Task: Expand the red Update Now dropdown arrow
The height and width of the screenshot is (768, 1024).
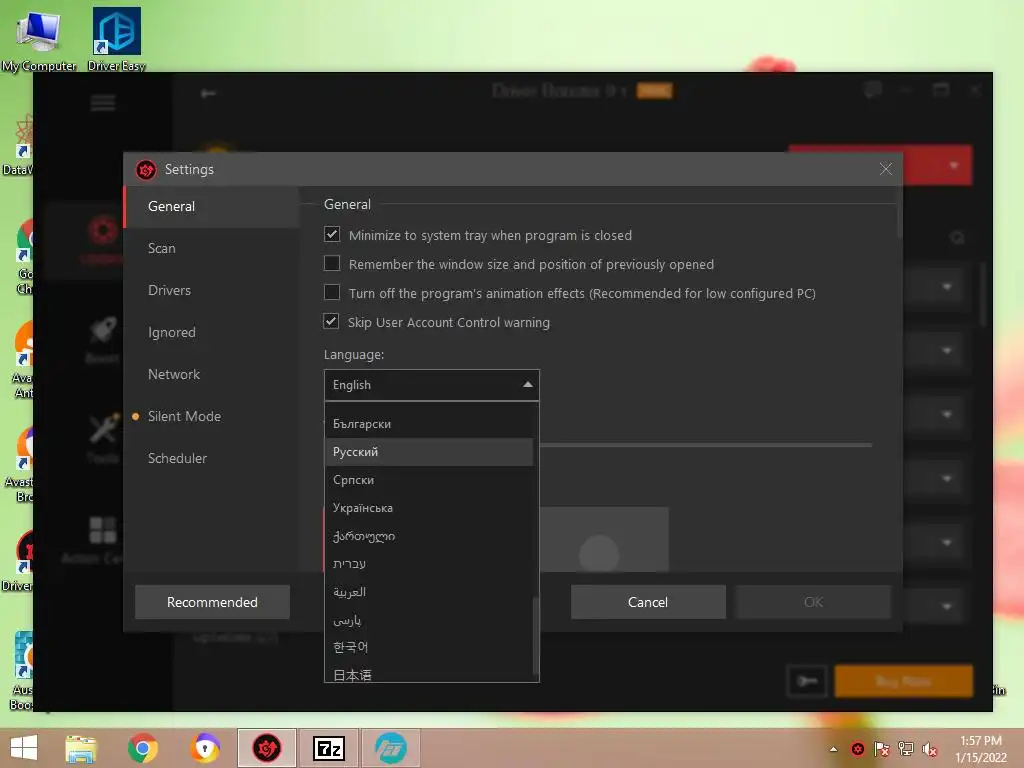Action: point(953,165)
